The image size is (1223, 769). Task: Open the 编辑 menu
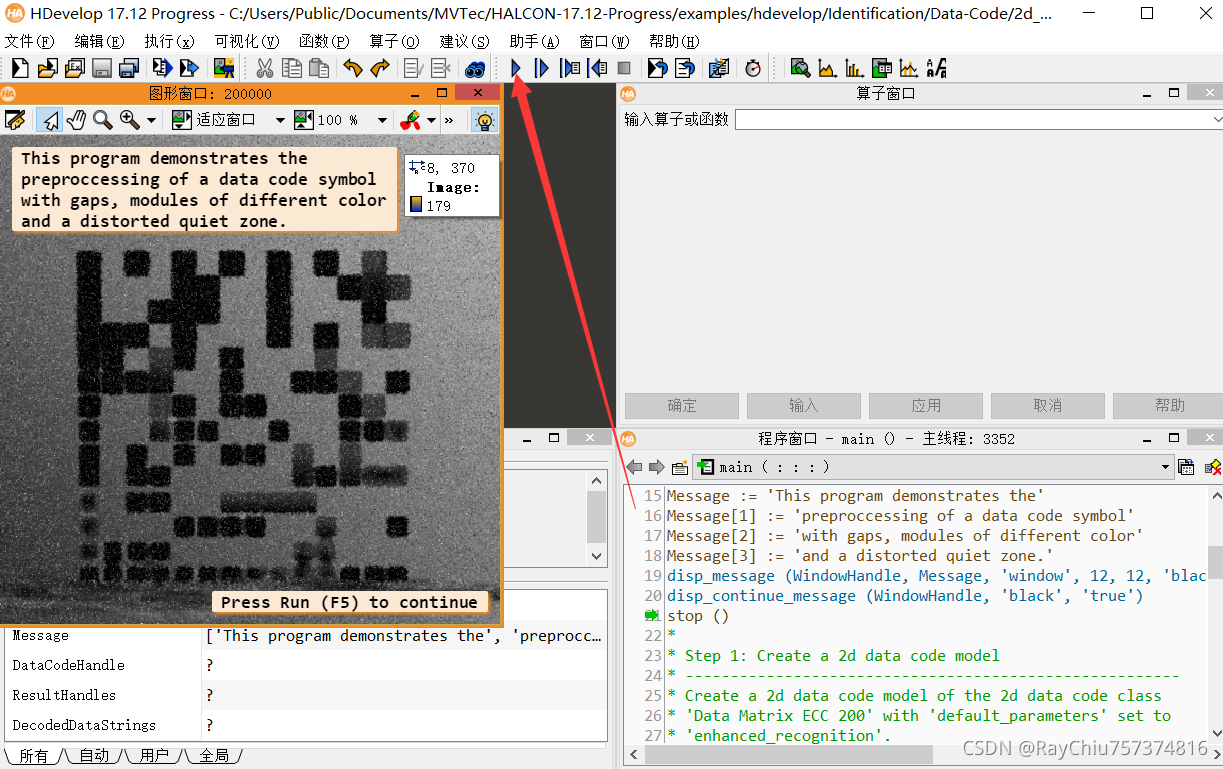click(100, 41)
